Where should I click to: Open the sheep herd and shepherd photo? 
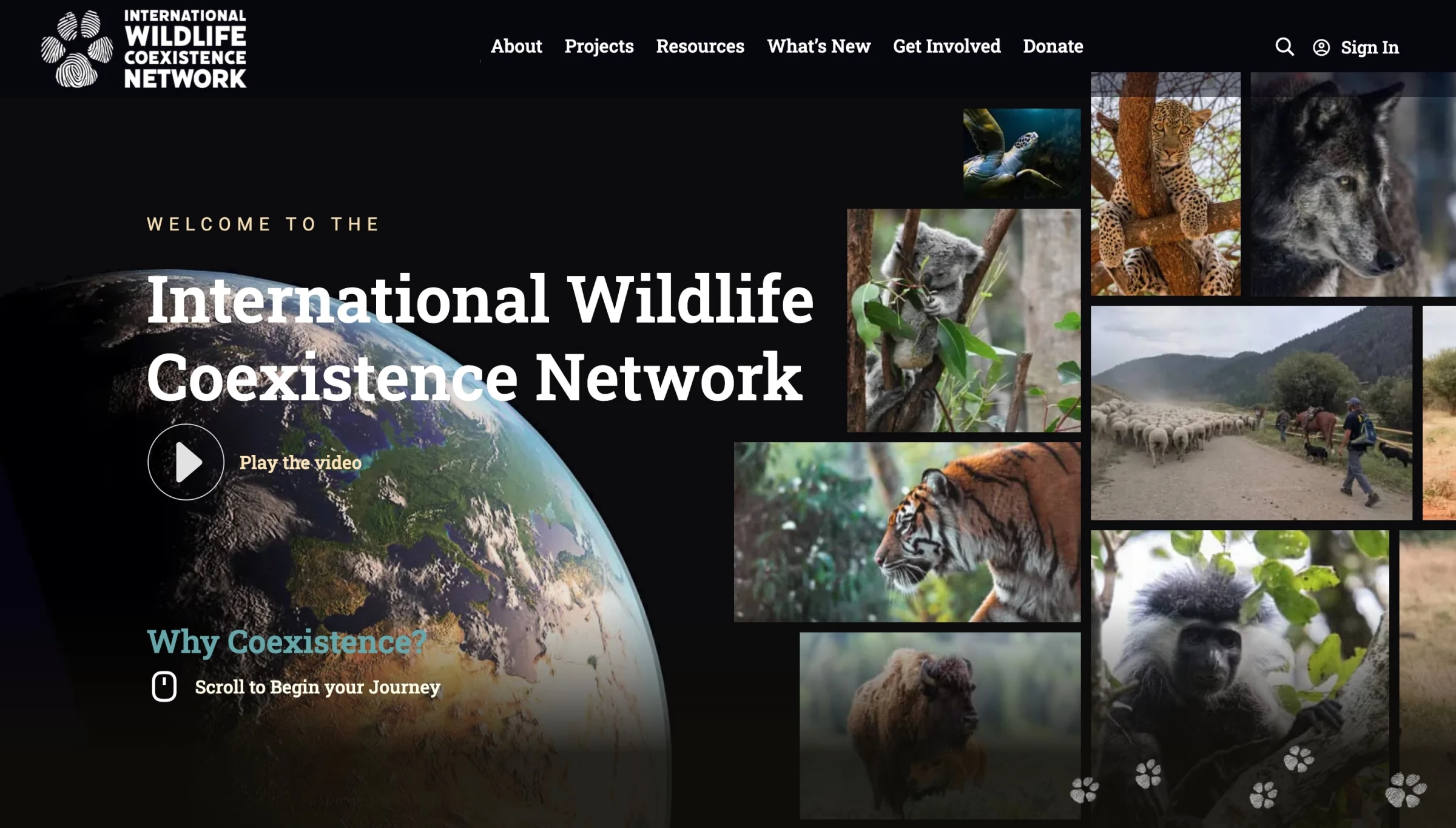click(1251, 412)
